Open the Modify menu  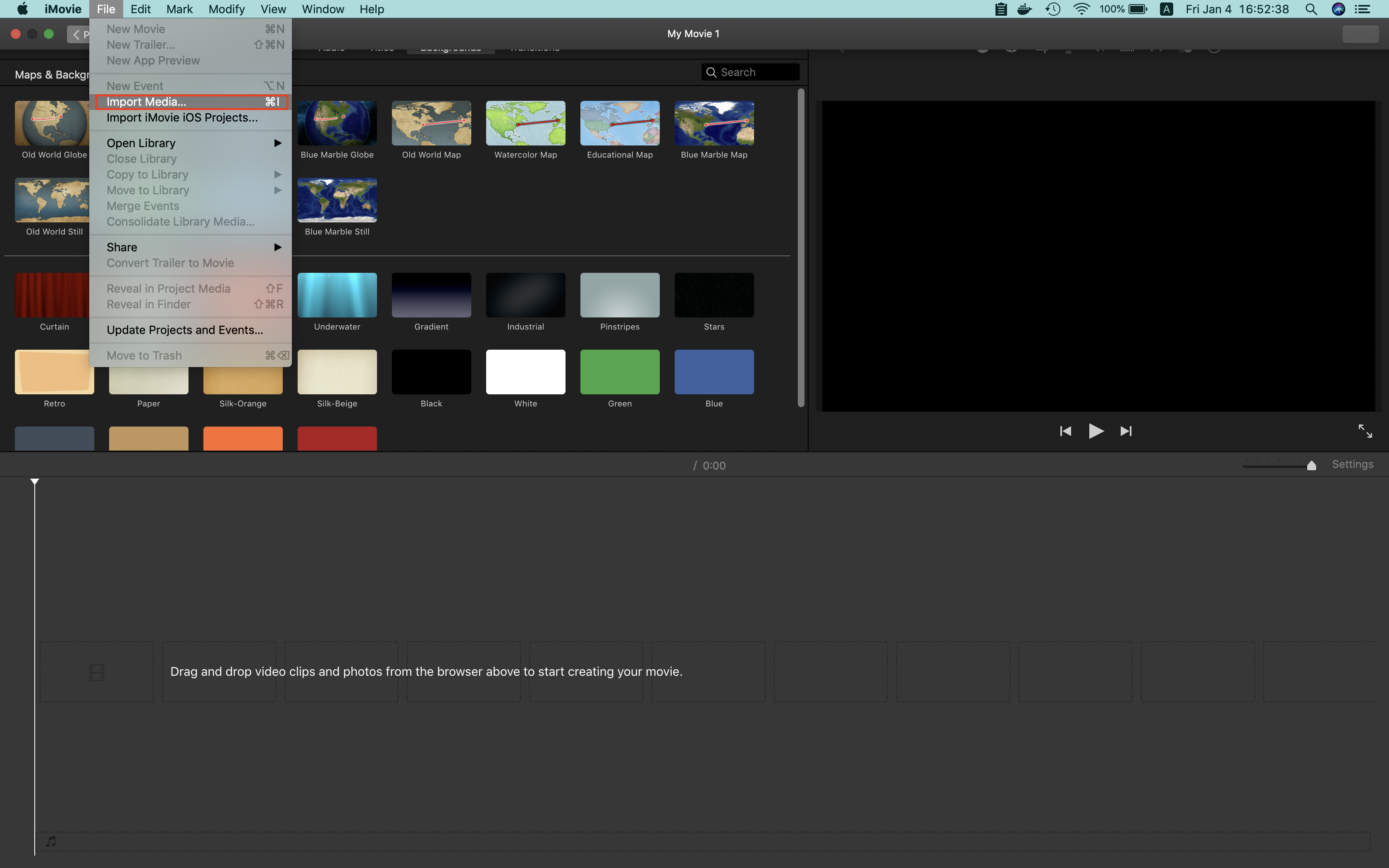coord(226,9)
